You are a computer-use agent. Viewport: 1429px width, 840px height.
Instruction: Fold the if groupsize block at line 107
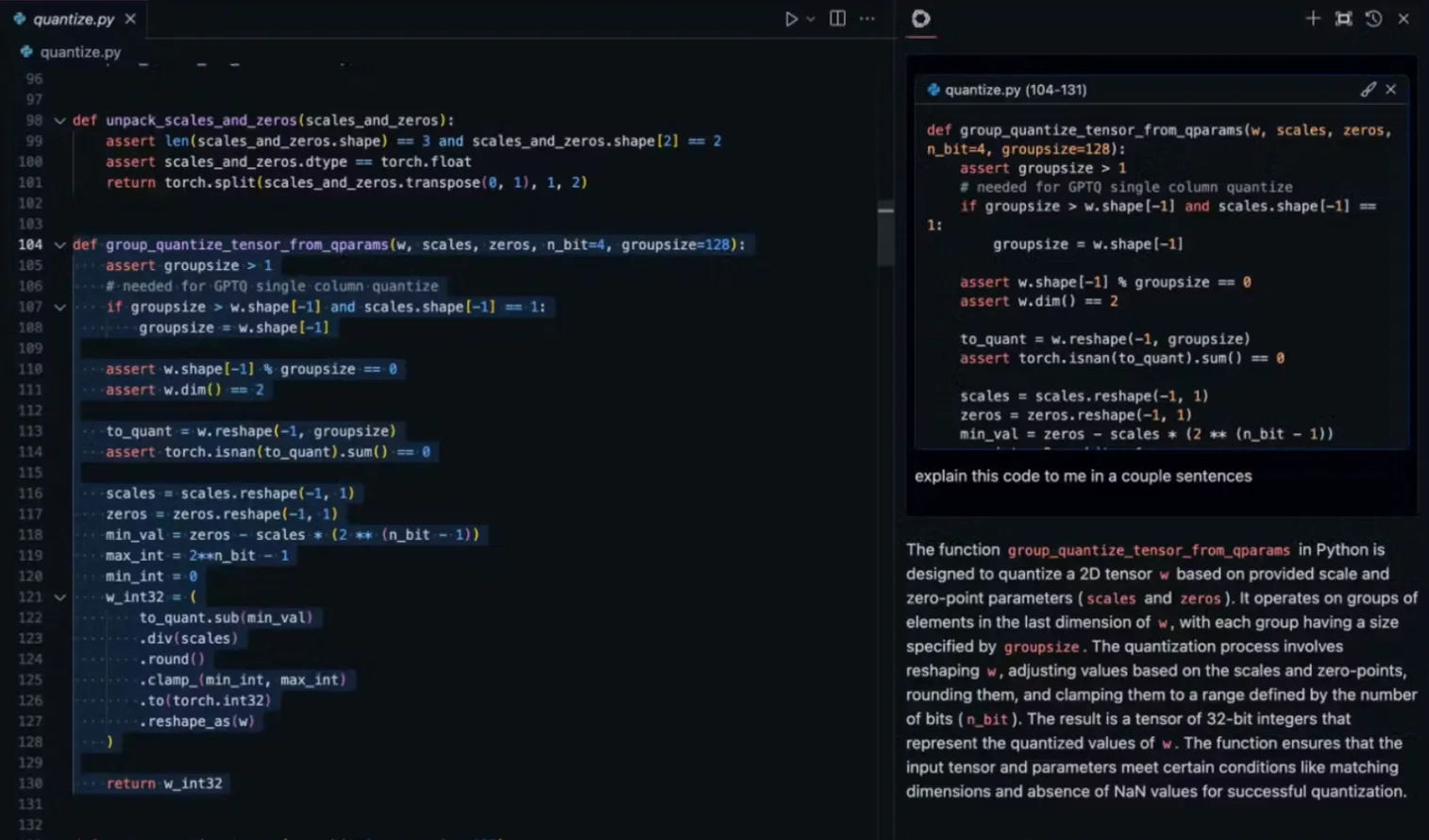[x=59, y=308]
